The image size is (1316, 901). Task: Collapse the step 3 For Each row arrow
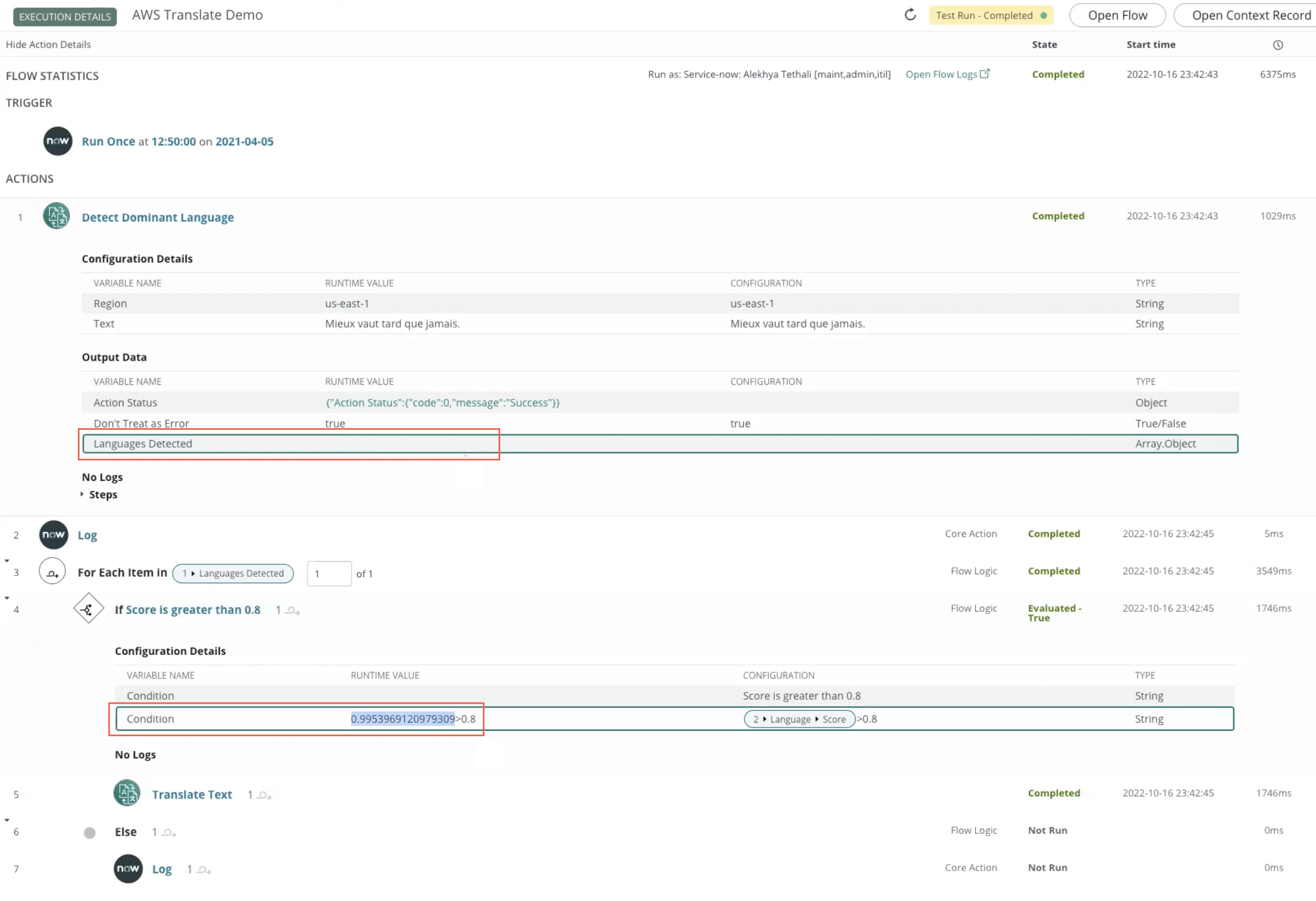[7, 561]
